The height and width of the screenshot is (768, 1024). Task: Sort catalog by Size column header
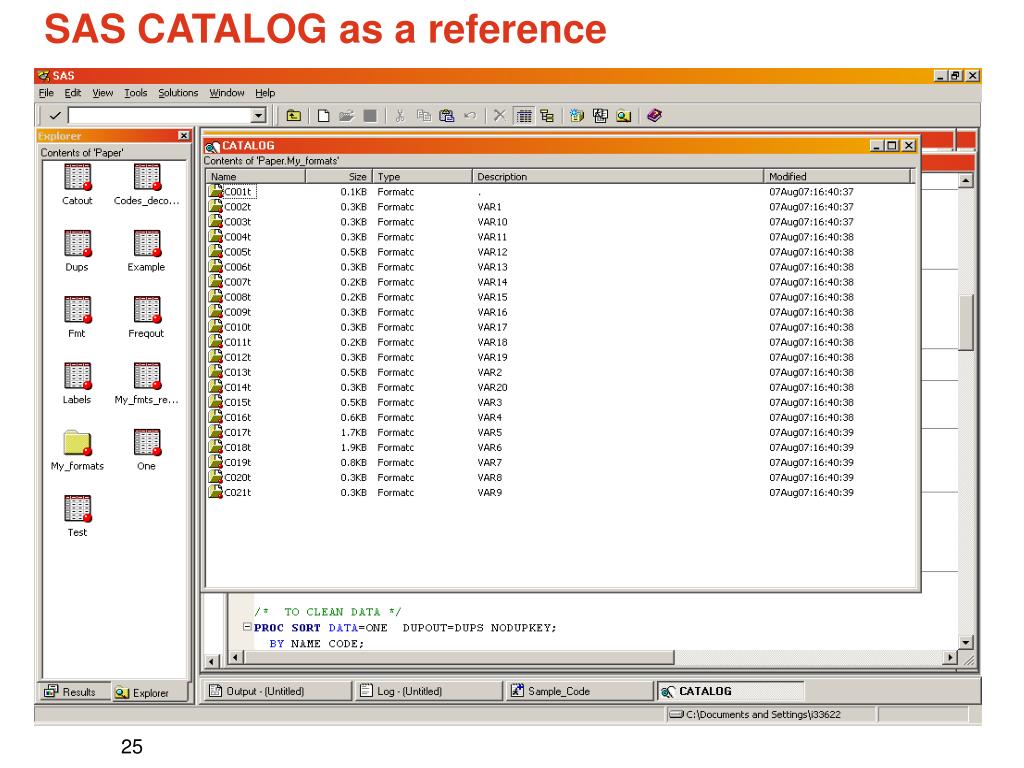(x=339, y=176)
